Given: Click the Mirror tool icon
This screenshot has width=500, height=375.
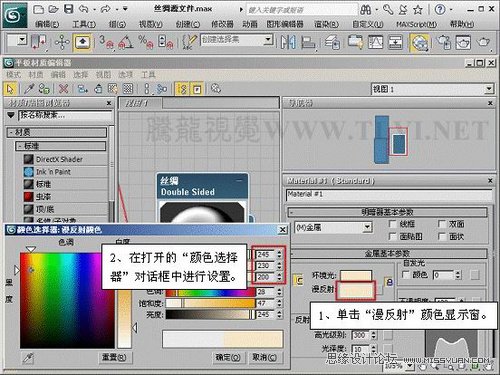Looking at the screenshot, I should tap(288, 42).
